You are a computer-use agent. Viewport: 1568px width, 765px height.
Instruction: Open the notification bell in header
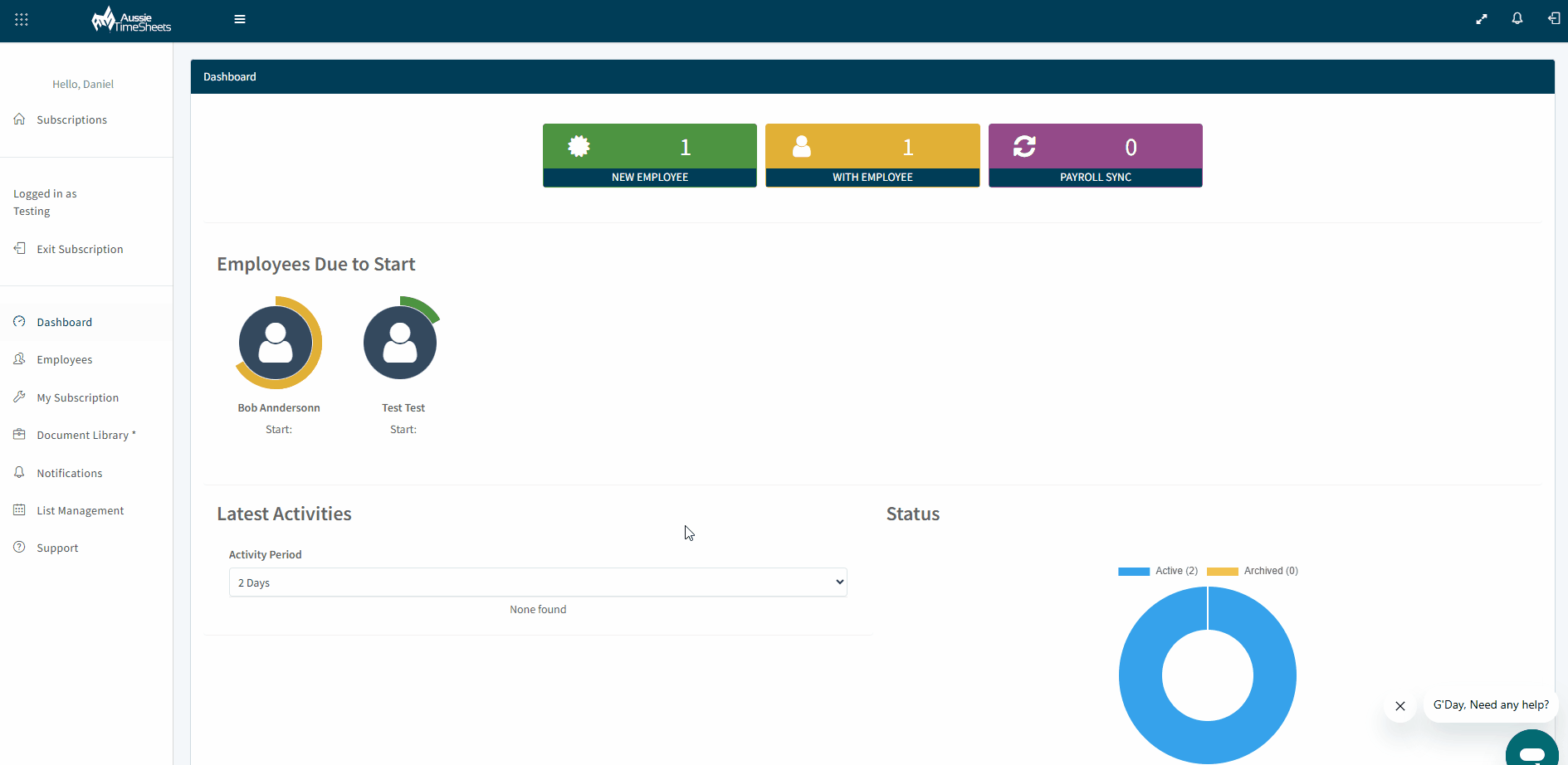(x=1517, y=18)
